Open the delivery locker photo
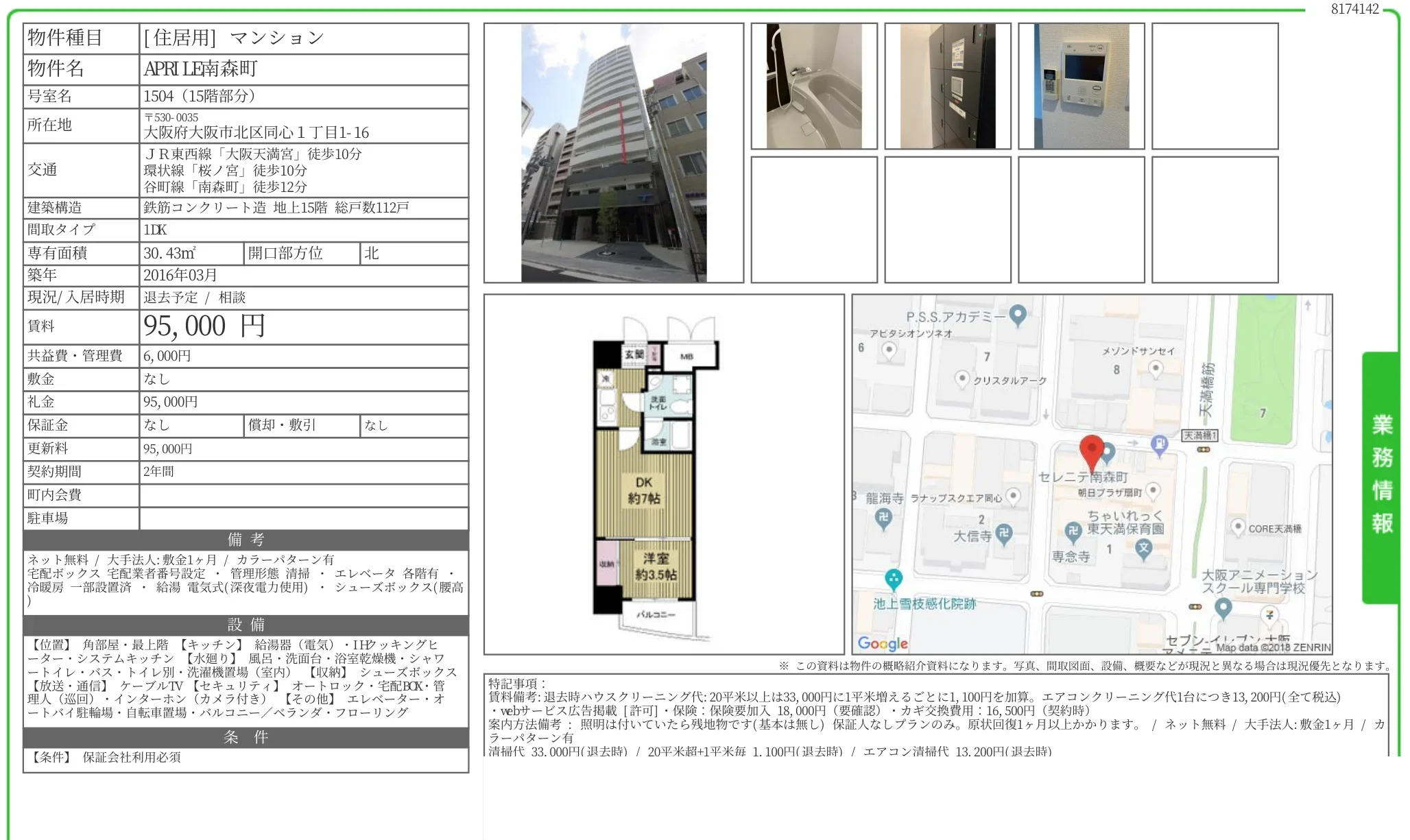This screenshot has width=1410, height=840. click(947, 86)
